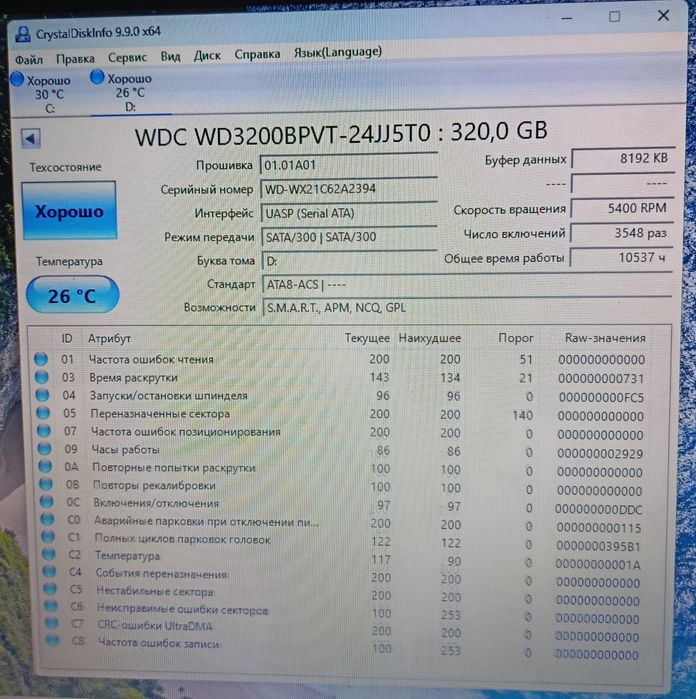This screenshot has height=699, width=696.
Task: Click the transfer mode field SATA/300
Action: coord(350,237)
